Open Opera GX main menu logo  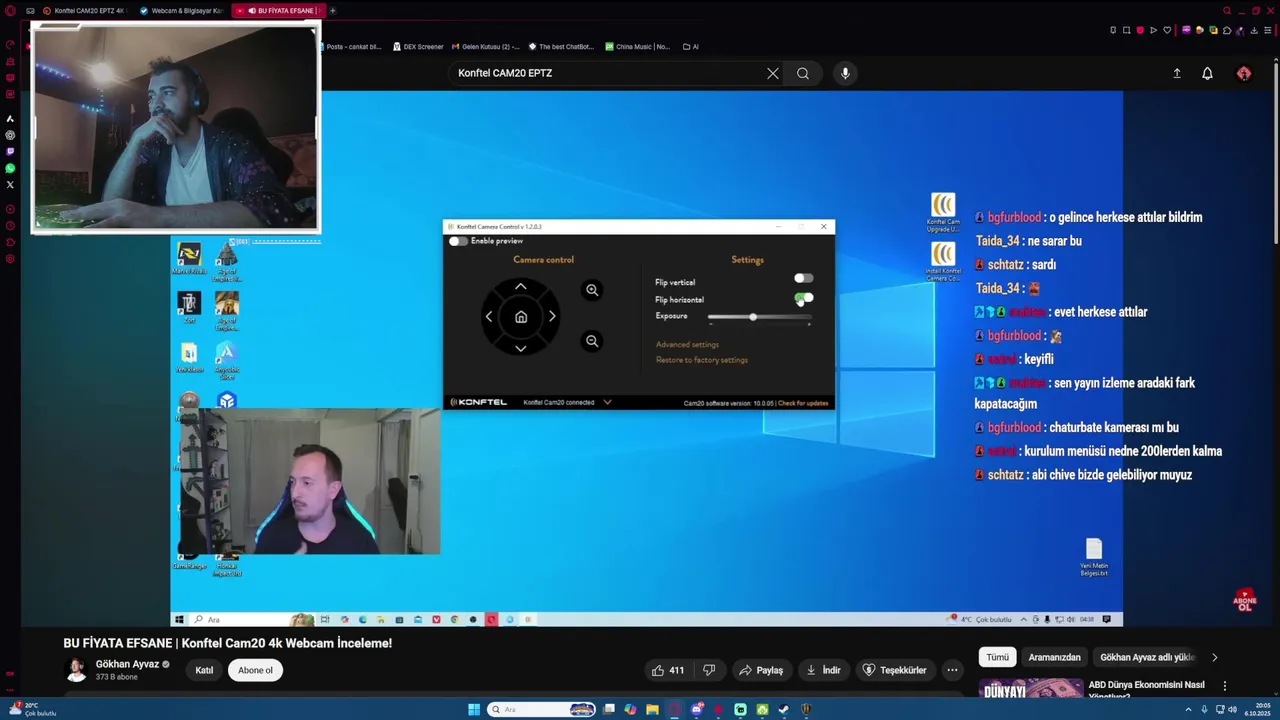tap(9, 11)
